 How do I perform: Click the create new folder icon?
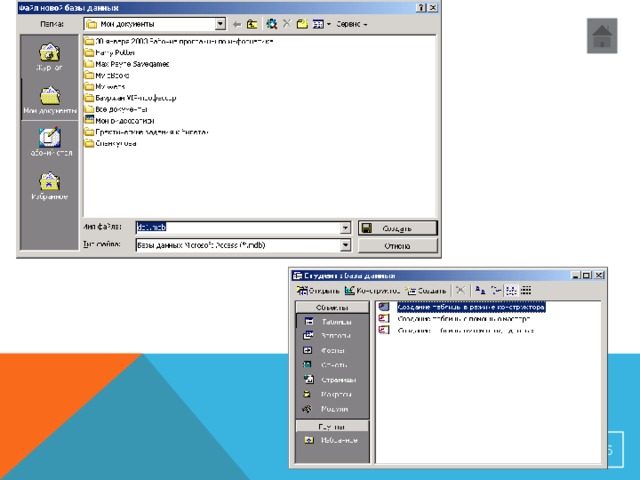coord(305,22)
